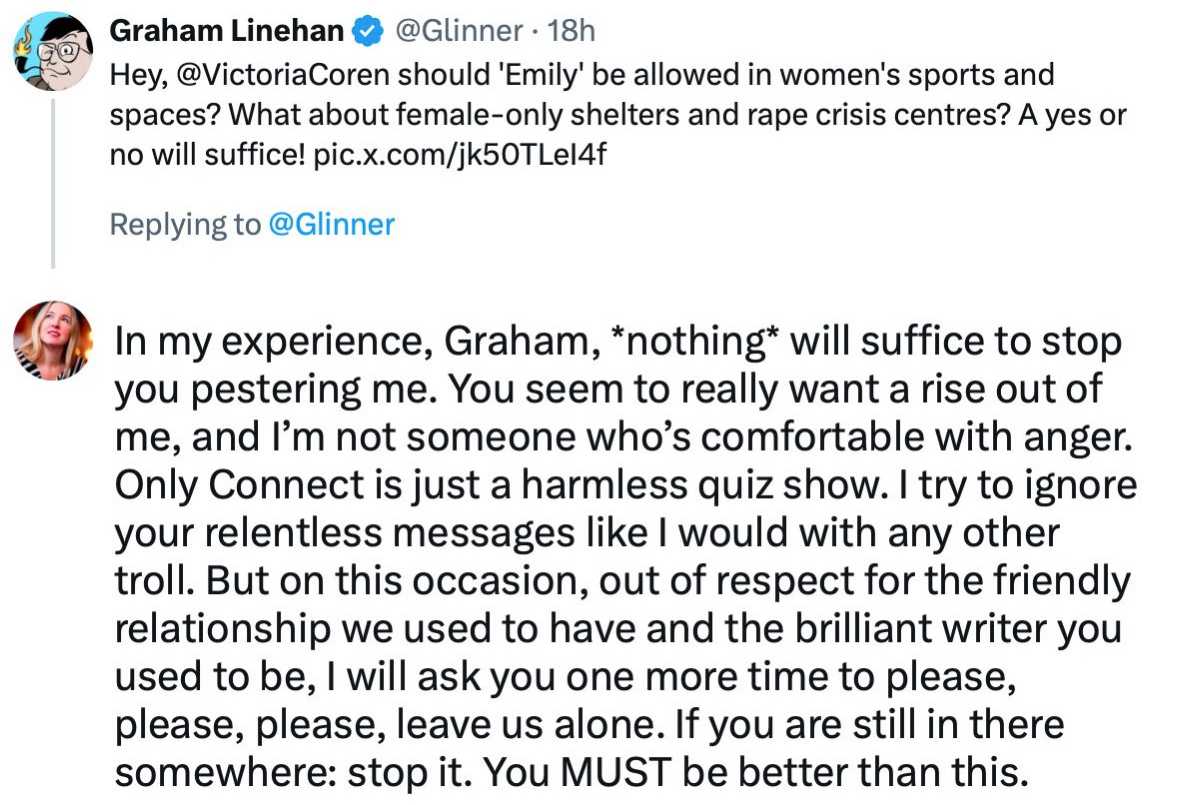Click the @Glinner handle beside the name
Viewport: 1179px width, 805px height.
point(459,32)
